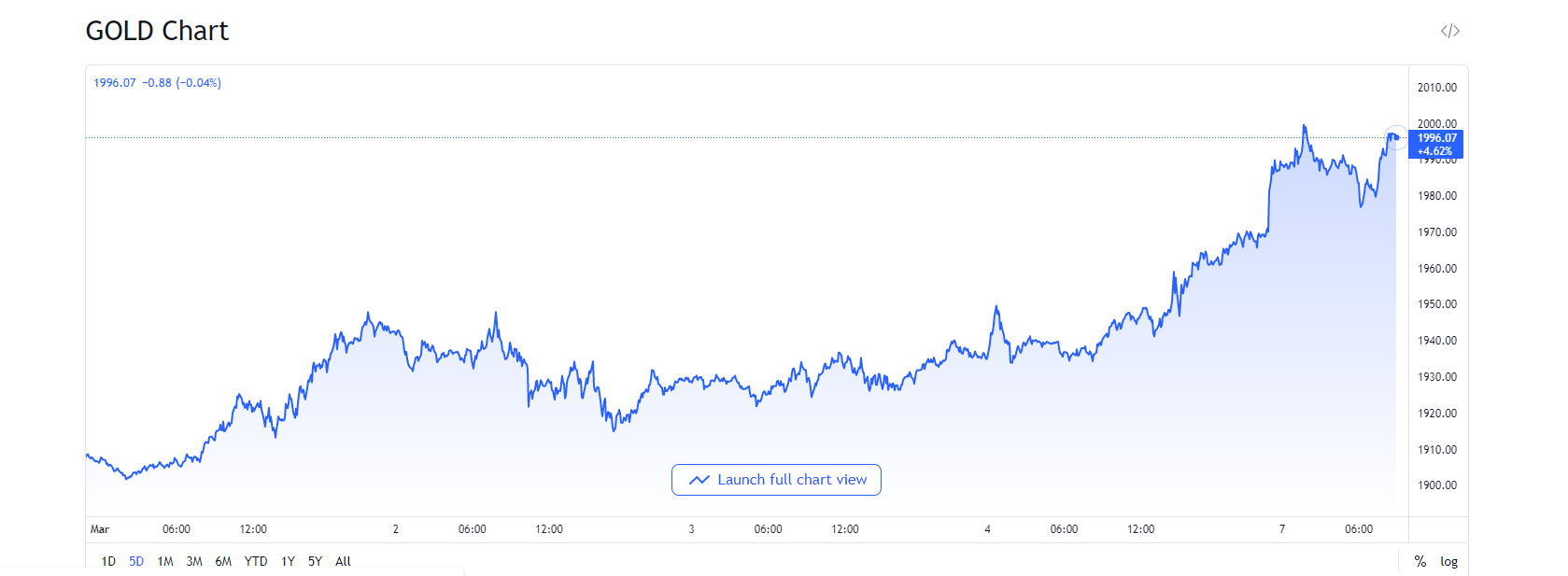
Task: Choose the 6M range
Action: (223, 561)
